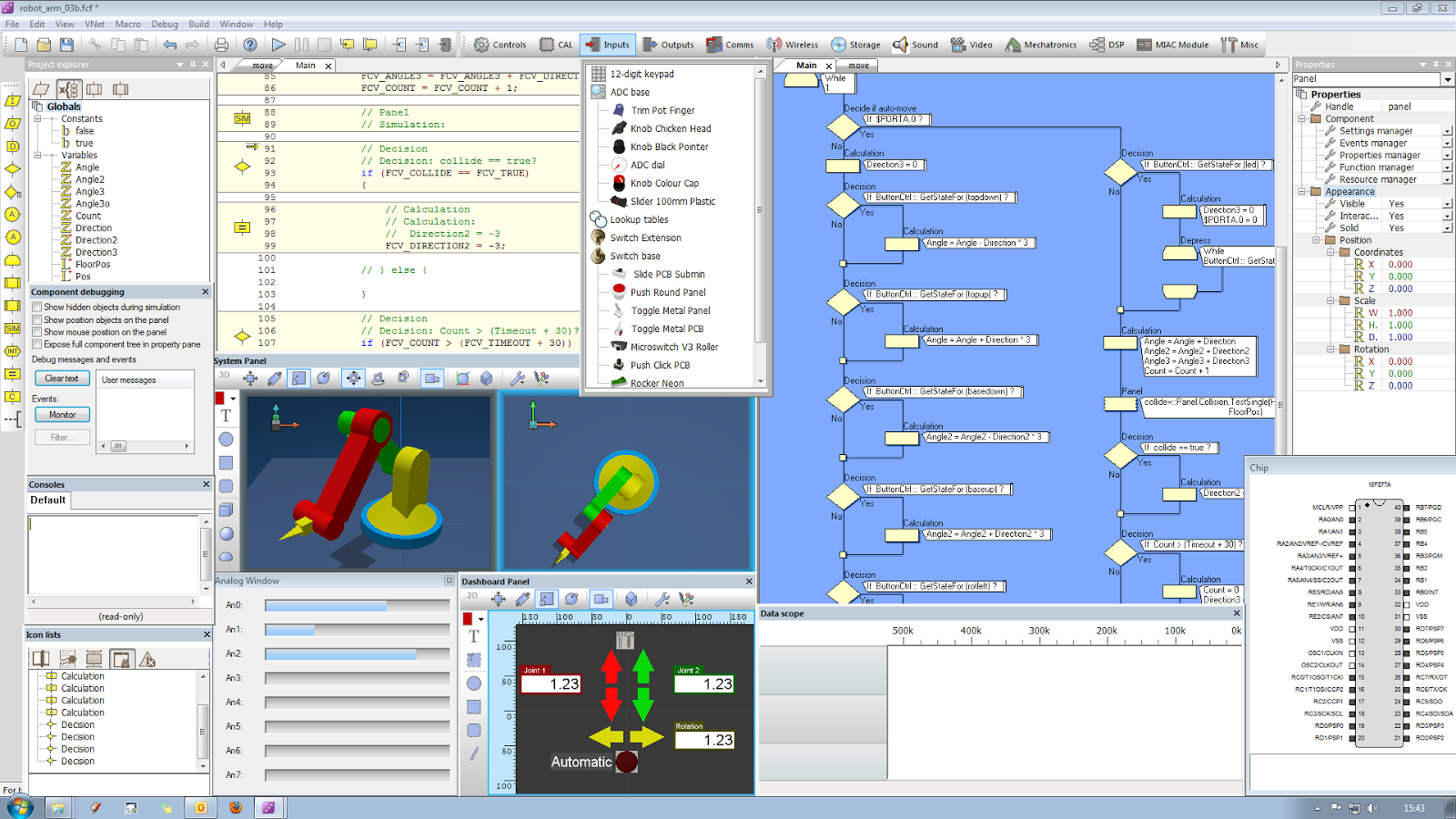Click the Monitor events button
This screenshot has width=1456, height=819.
62,415
